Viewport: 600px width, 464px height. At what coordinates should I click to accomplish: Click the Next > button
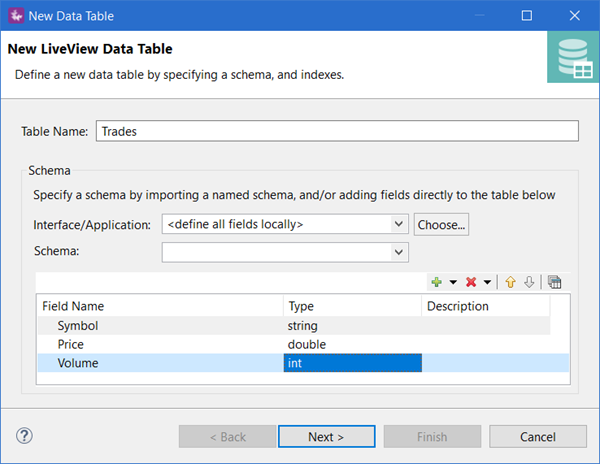[x=326, y=437]
